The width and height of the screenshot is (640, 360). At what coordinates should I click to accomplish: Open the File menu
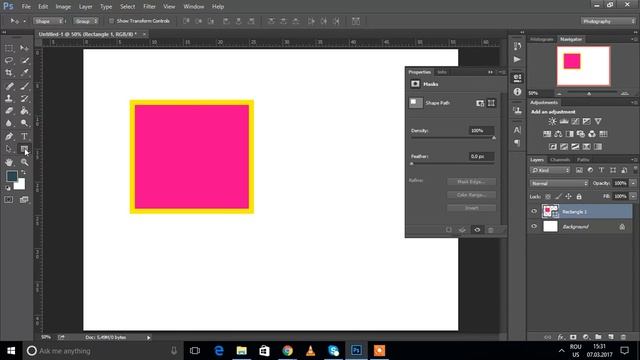pos(26,7)
